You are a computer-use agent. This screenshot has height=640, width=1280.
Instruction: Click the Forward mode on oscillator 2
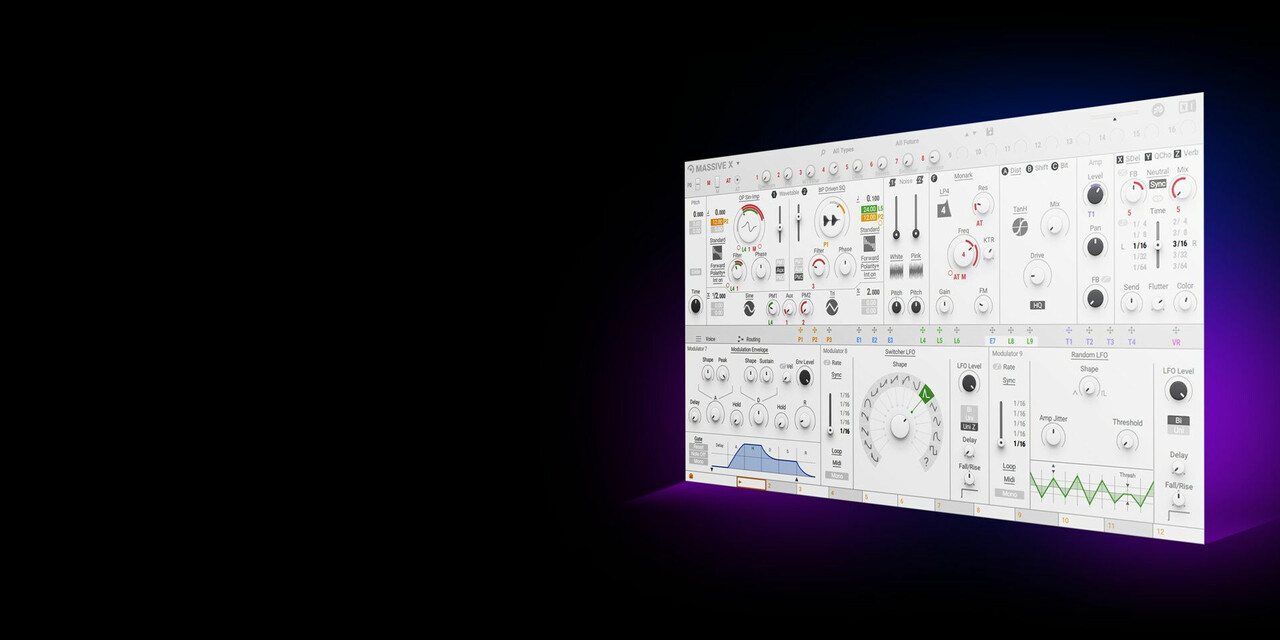point(870,258)
